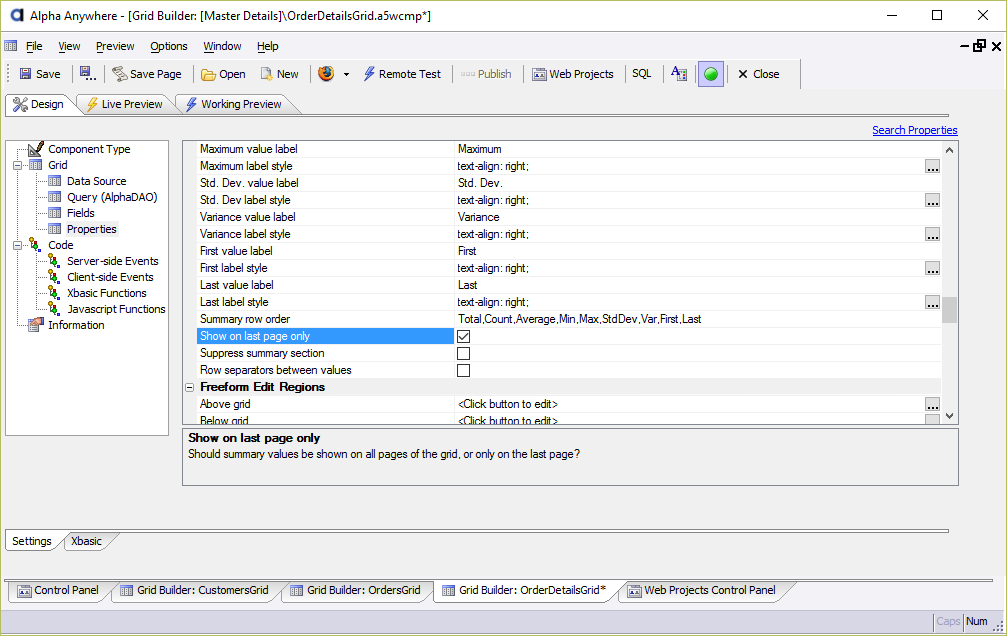
Task: Click the Save As icon with dots
Action: [x=87, y=74]
